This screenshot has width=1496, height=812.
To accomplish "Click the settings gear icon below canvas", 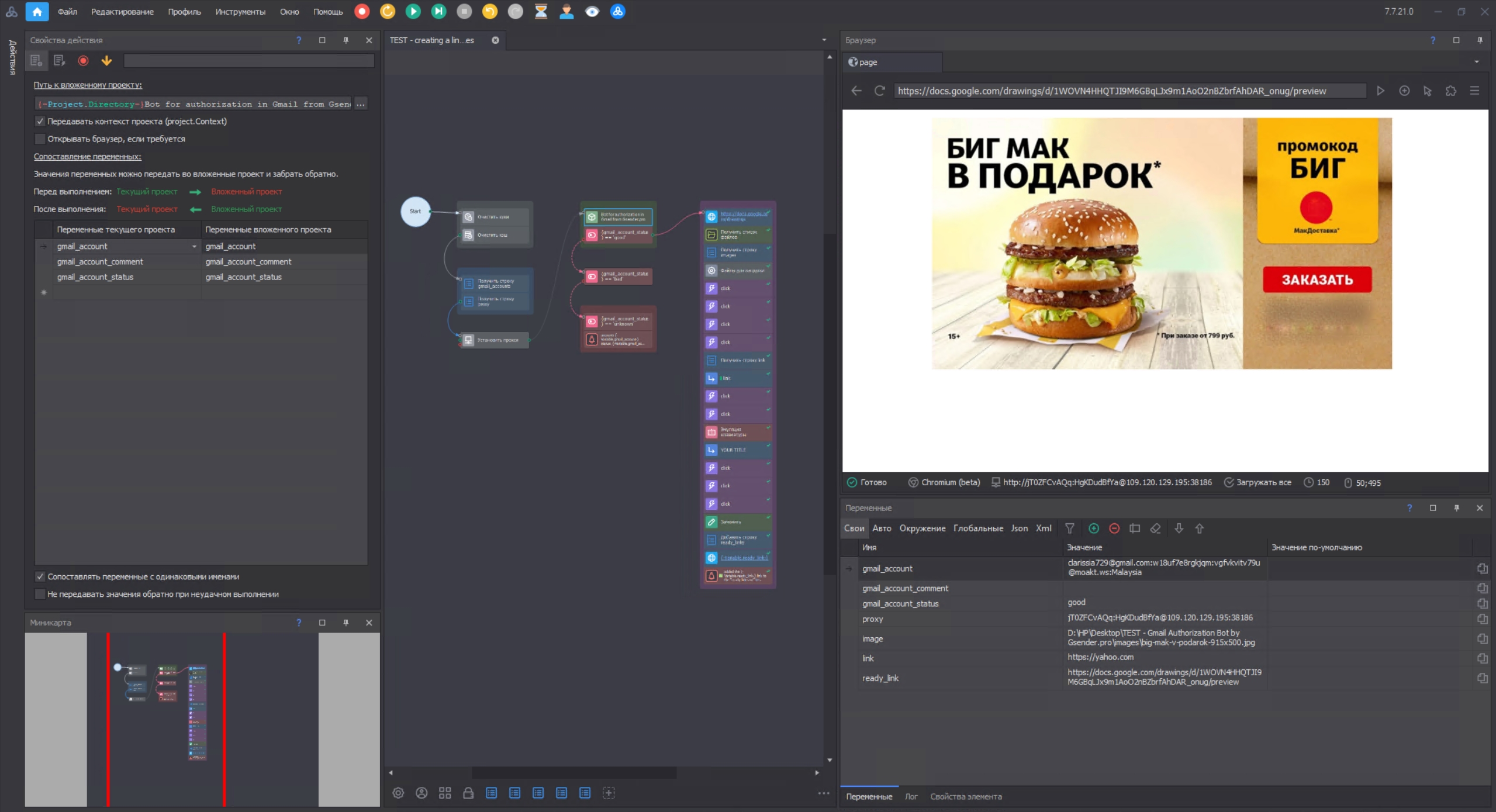I will click(398, 793).
